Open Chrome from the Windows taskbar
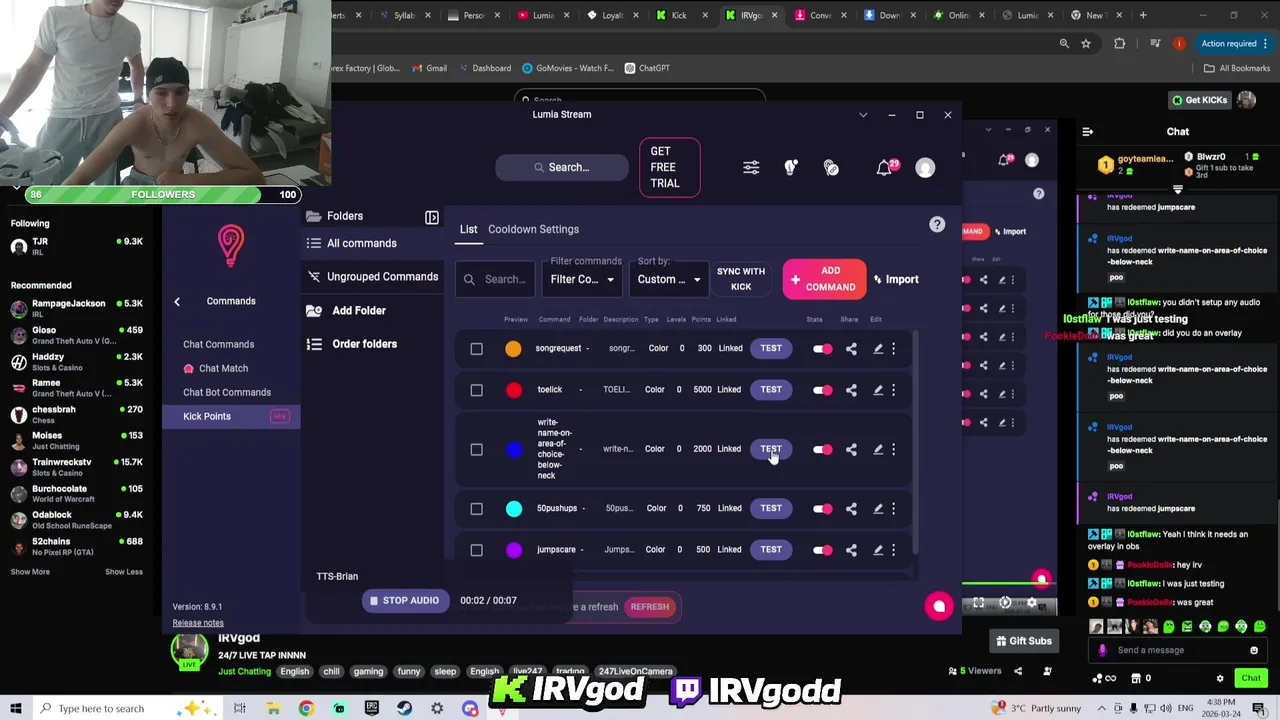The image size is (1280, 720). [x=306, y=708]
